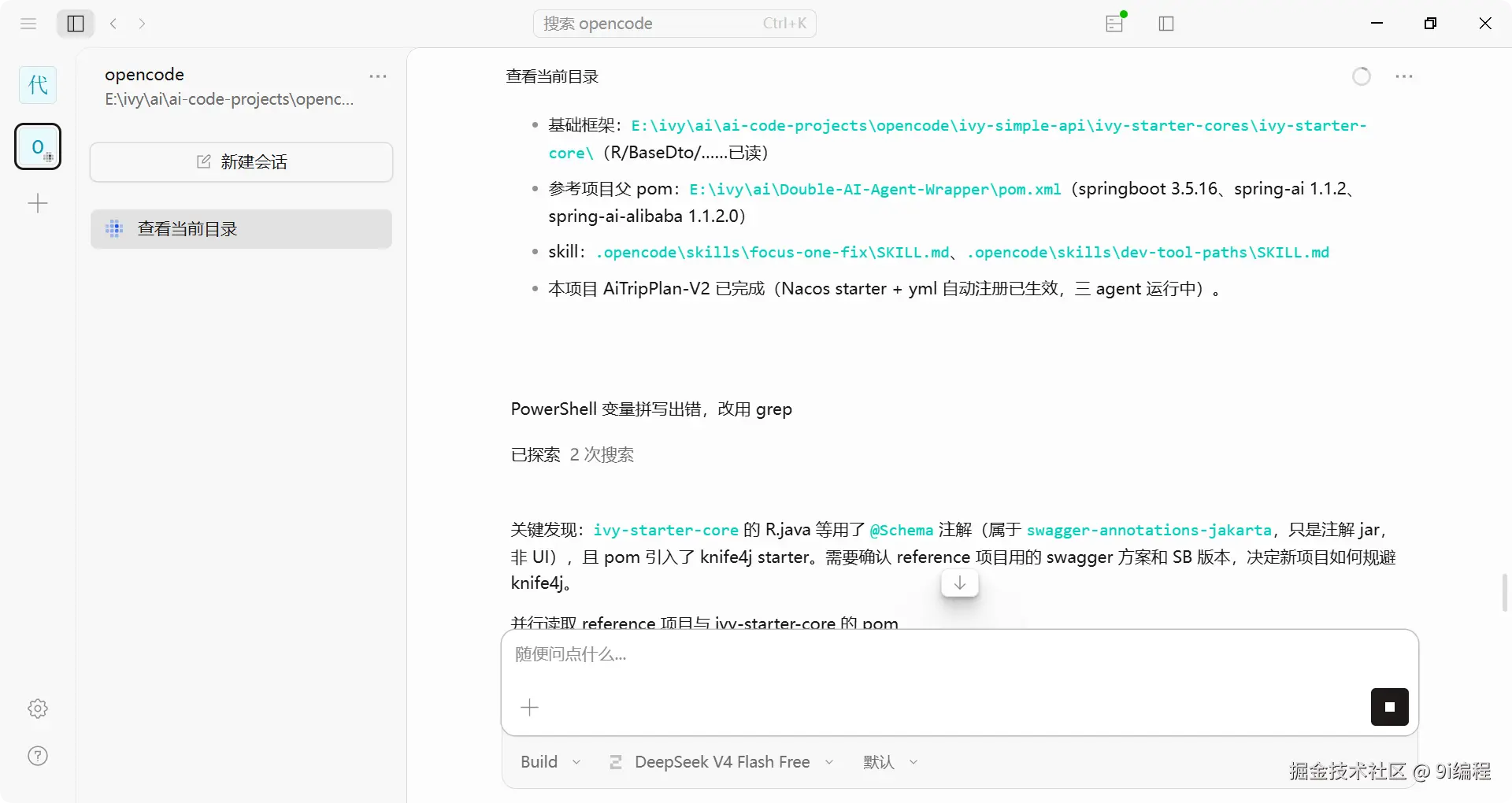This screenshot has width=1512, height=803.
Task: Expand the 已探索 2 次搜索 section
Action: coord(573,455)
